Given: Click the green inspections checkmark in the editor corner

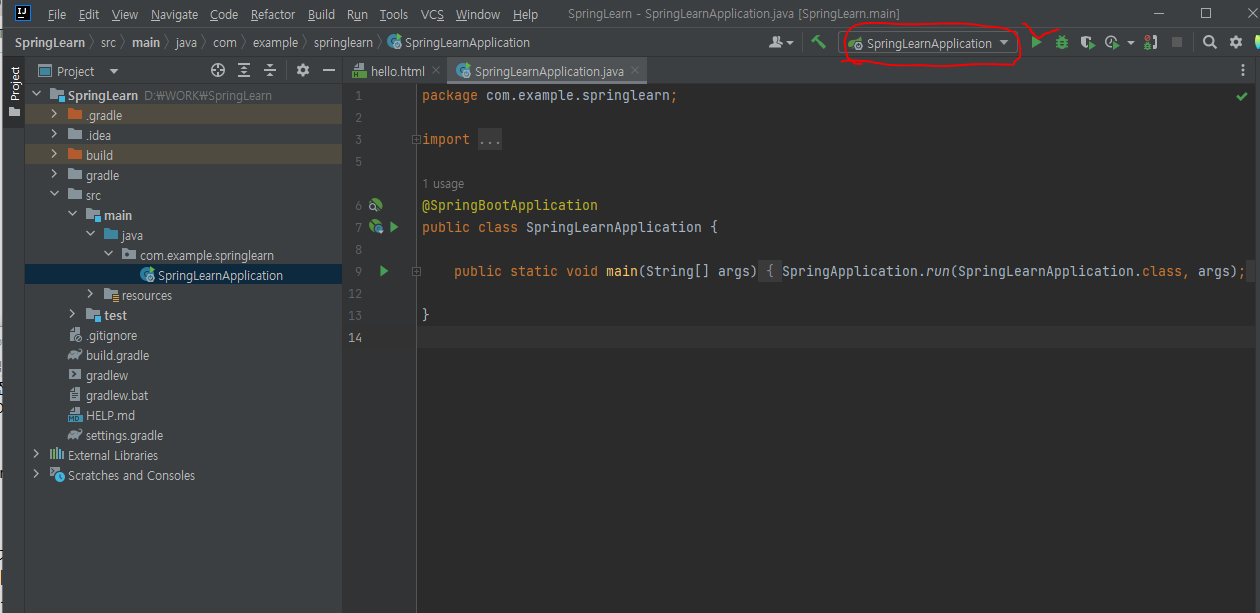Looking at the screenshot, I should pos(1242,96).
